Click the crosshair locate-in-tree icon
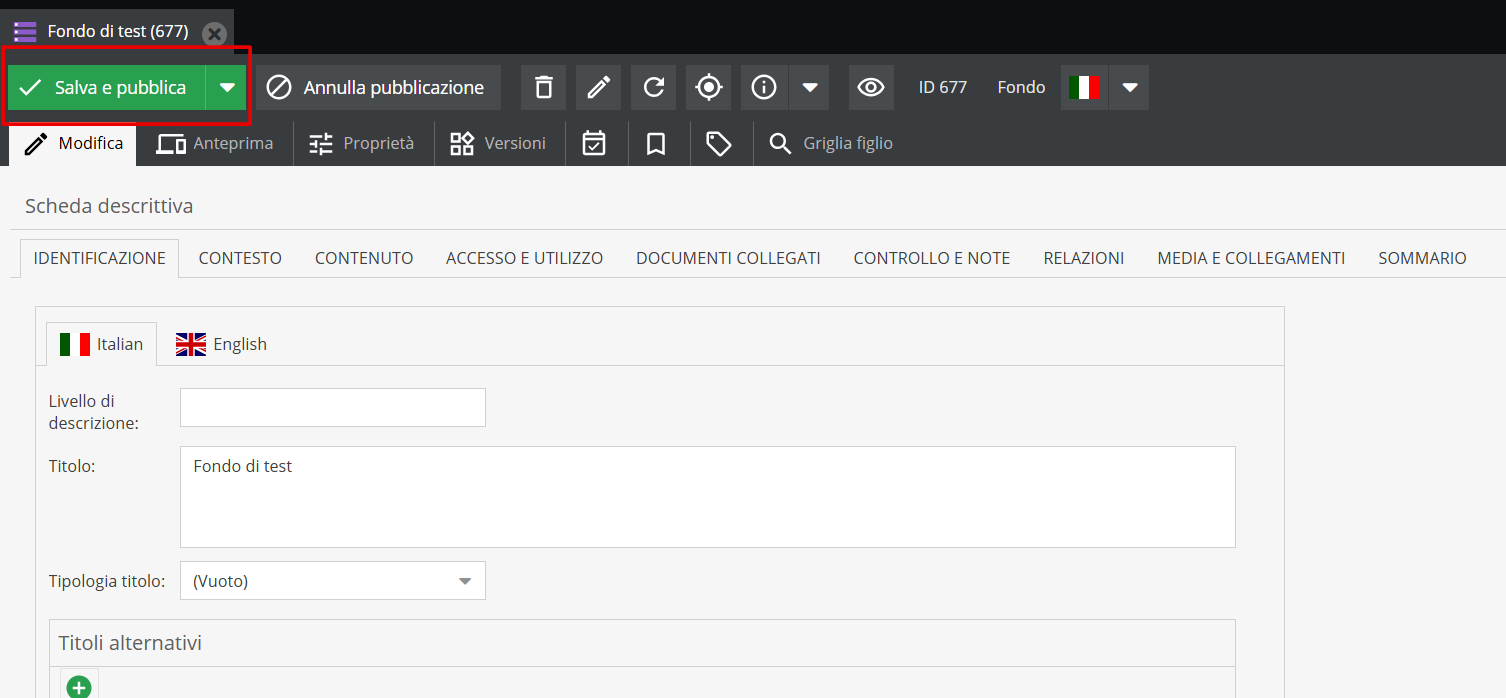This screenshot has height=698, width=1506. pos(708,88)
